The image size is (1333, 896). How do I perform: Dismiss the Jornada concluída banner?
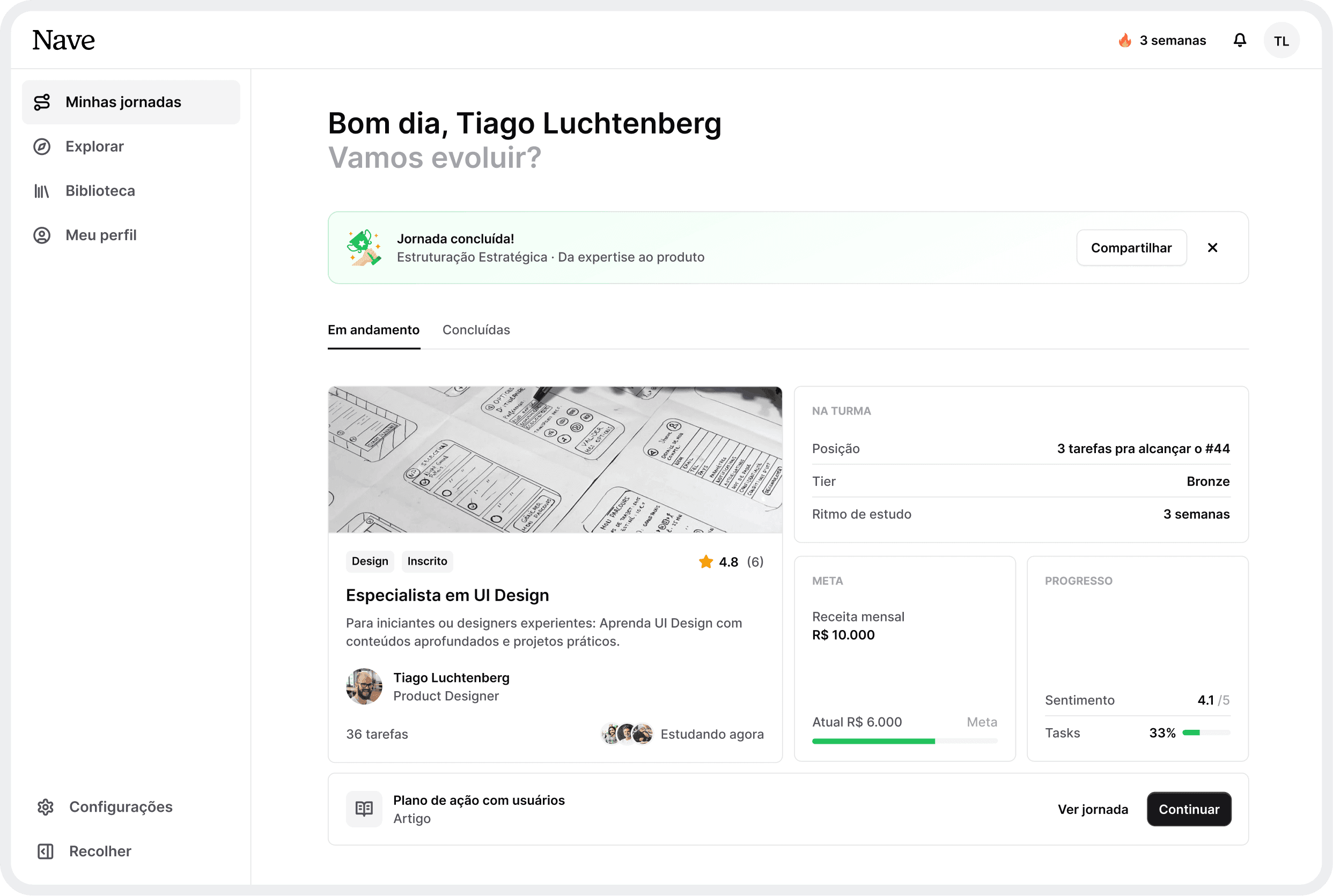click(1212, 247)
